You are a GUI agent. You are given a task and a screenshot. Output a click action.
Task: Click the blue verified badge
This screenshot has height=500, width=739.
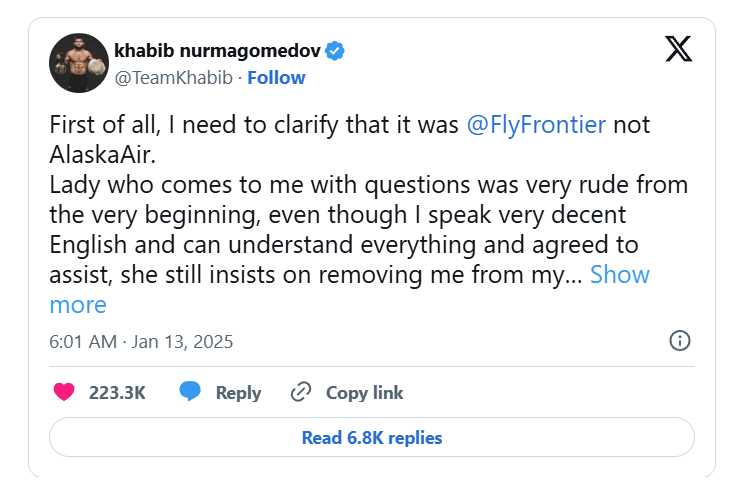pyautogui.click(x=338, y=51)
